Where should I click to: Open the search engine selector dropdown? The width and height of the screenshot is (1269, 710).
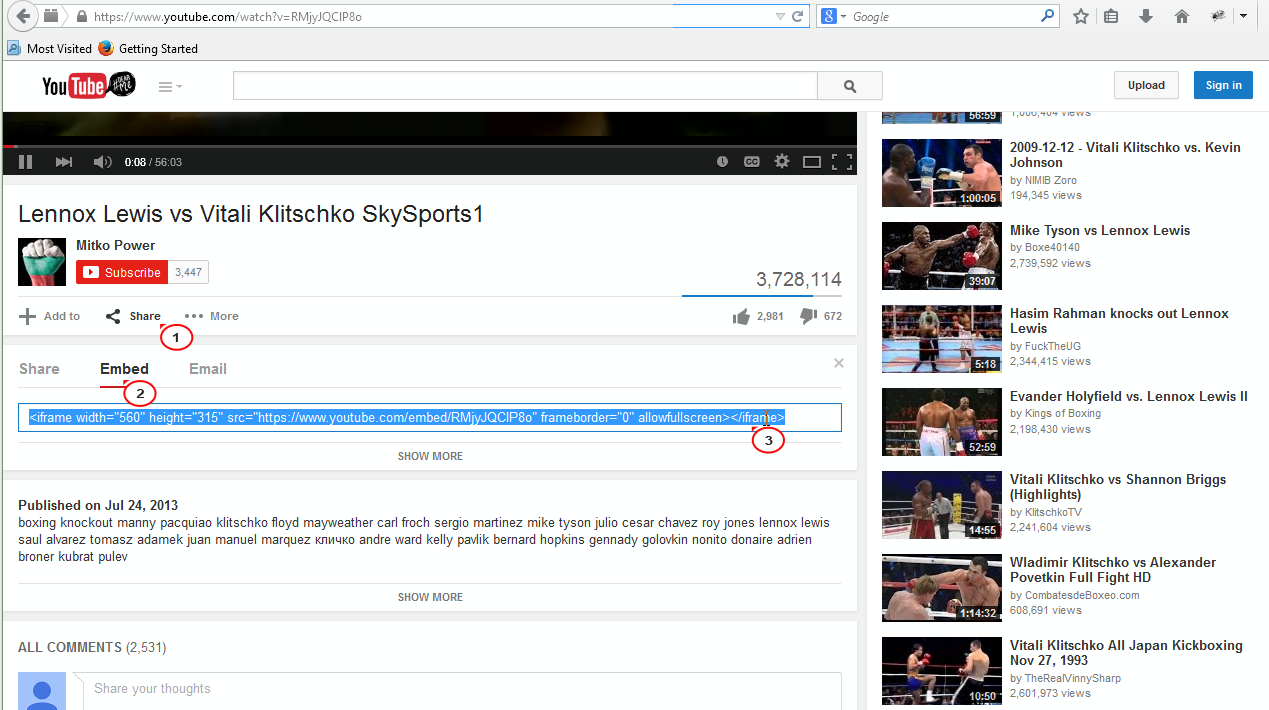coord(833,16)
